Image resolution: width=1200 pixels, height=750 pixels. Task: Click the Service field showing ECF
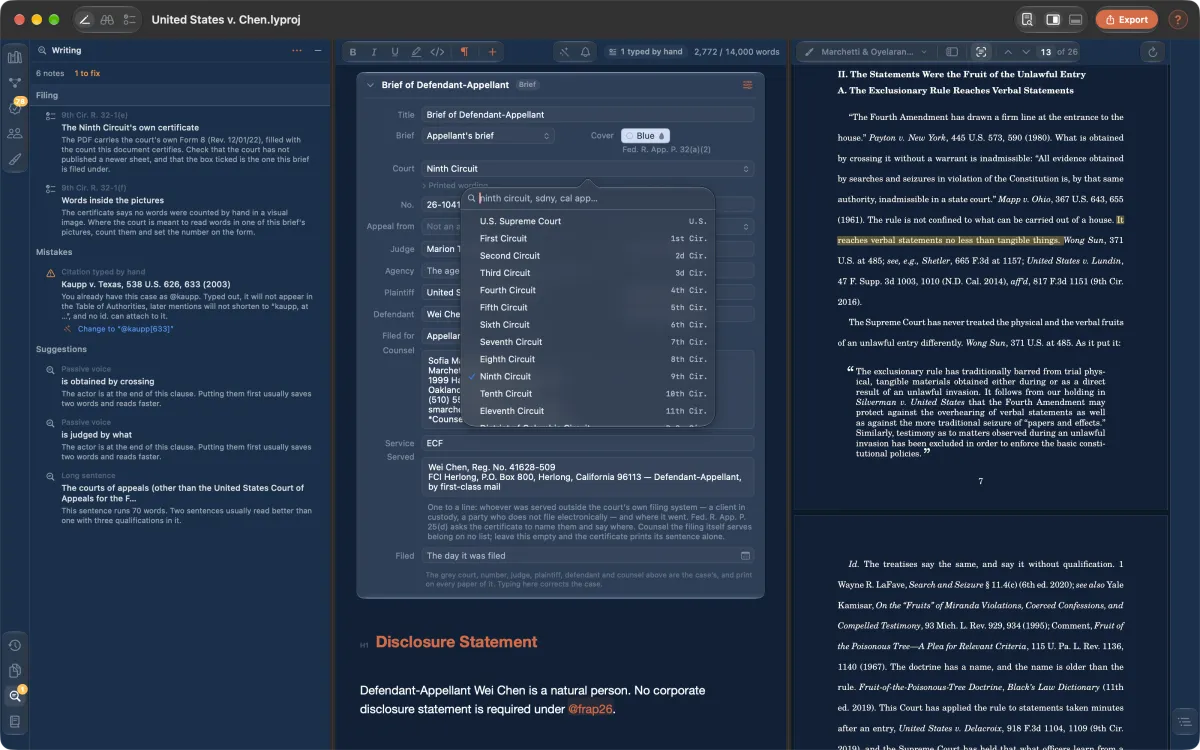tap(587, 443)
